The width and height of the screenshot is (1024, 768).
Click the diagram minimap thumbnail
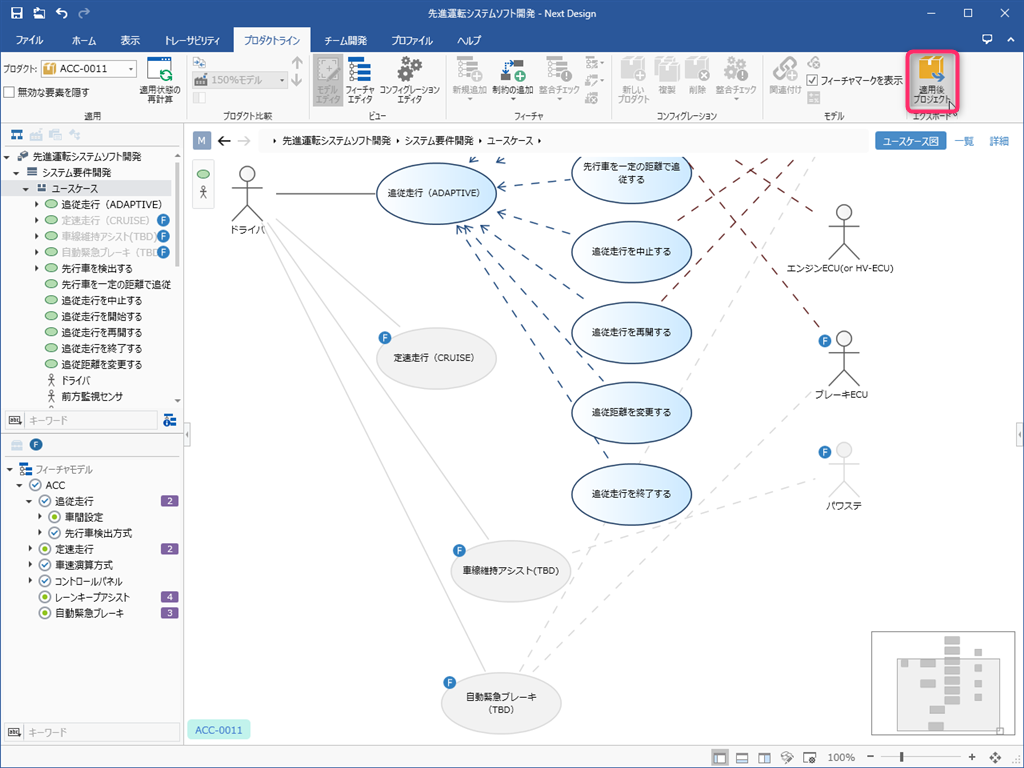click(x=938, y=682)
